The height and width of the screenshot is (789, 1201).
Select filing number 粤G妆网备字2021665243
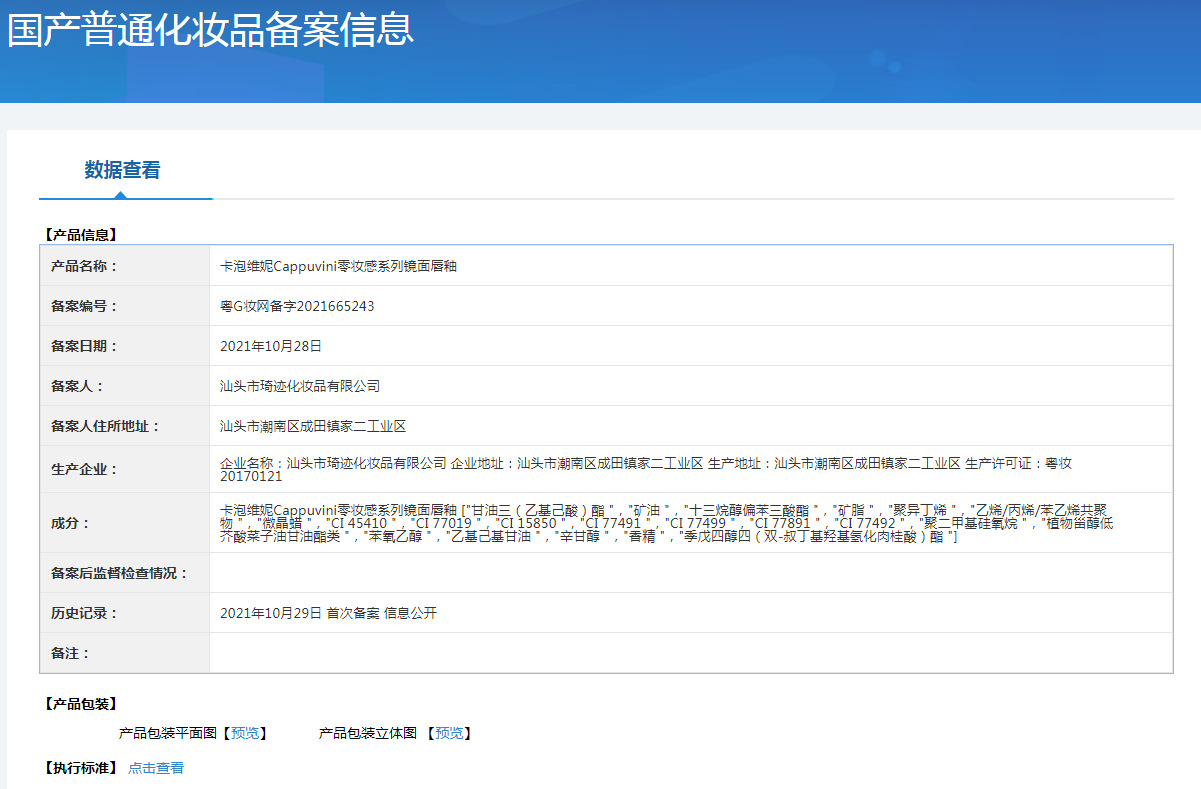(x=297, y=306)
